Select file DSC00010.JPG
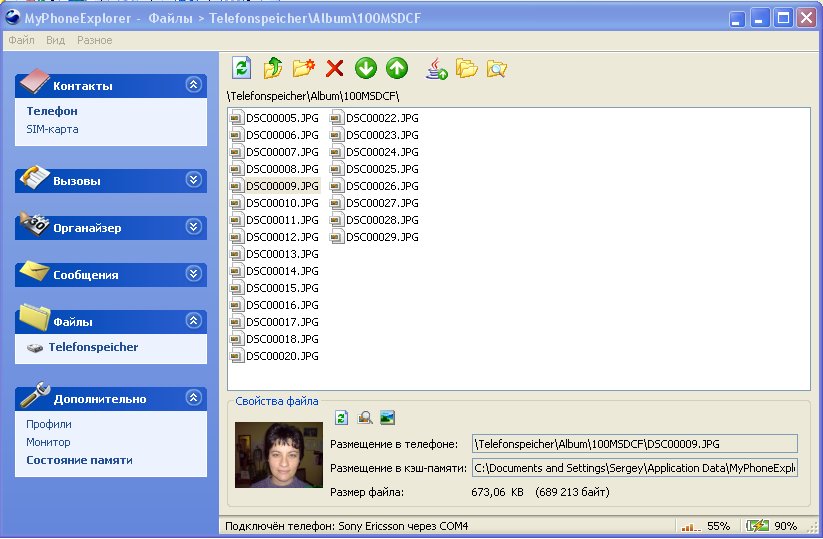 tap(275, 203)
